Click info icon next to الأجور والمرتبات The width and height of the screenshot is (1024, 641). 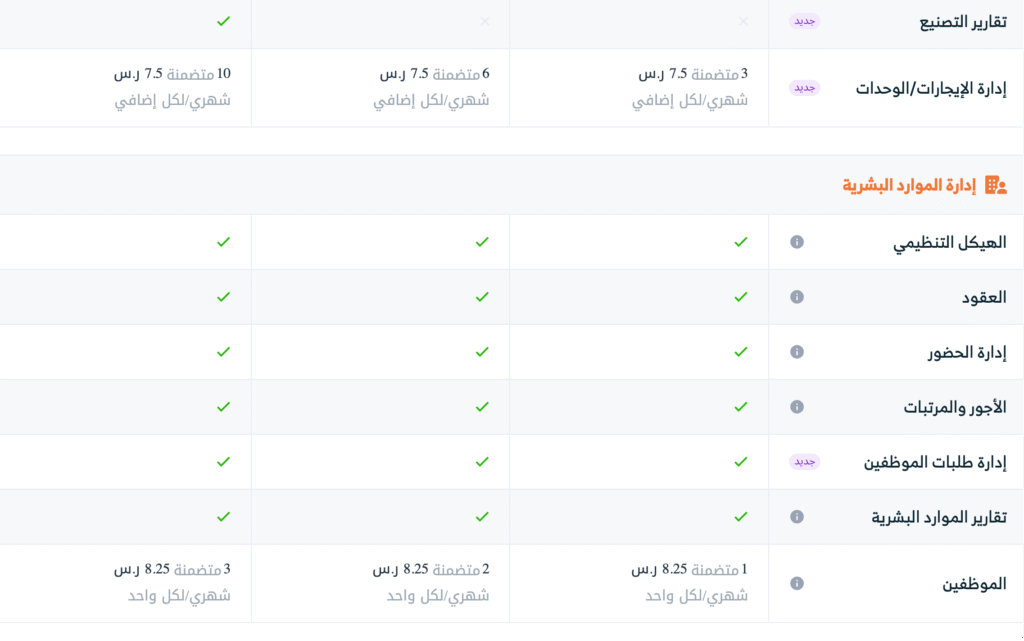797,407
